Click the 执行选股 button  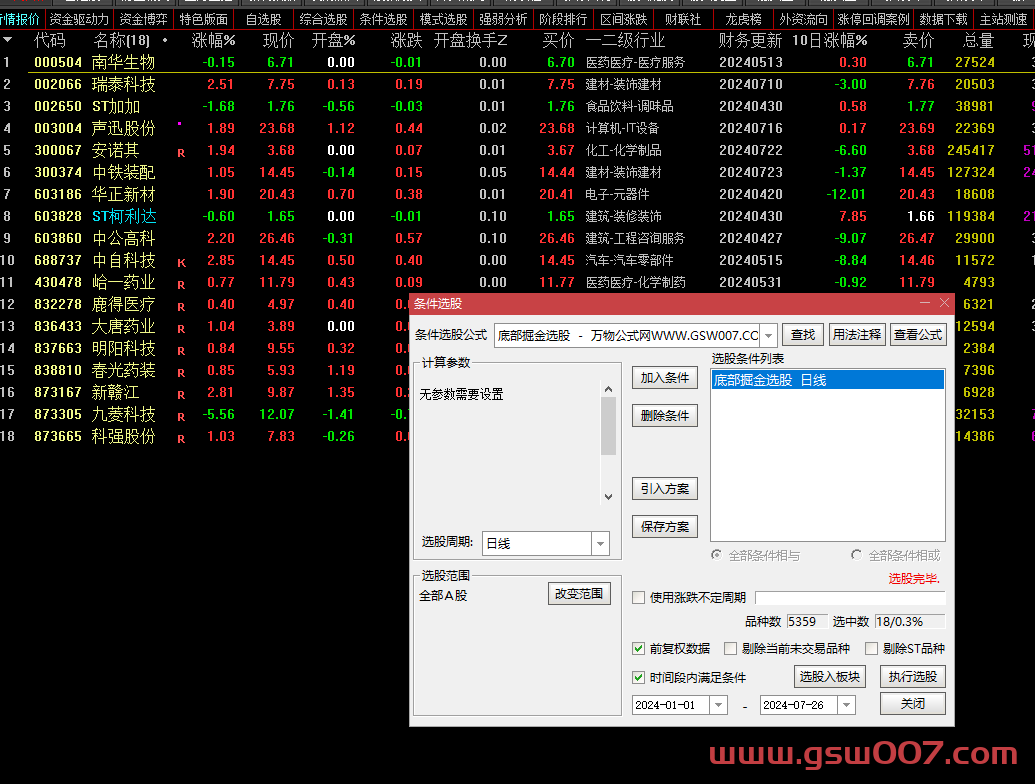pyautogui.click(x=913, y=677)
